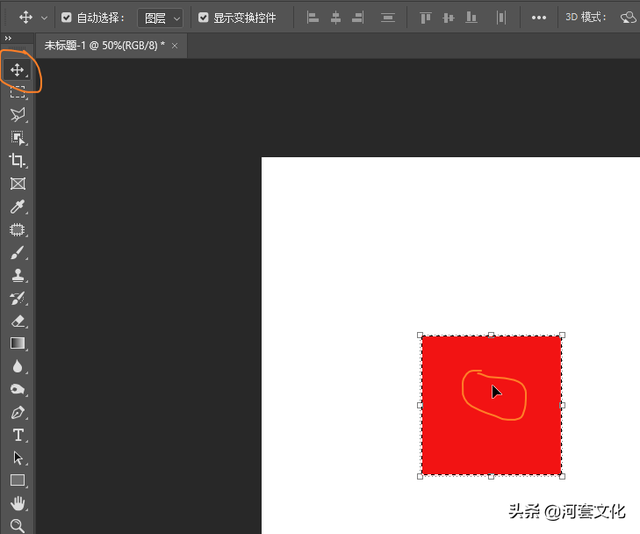
Task: Select the Eraser tool
Action: point(18,321)
